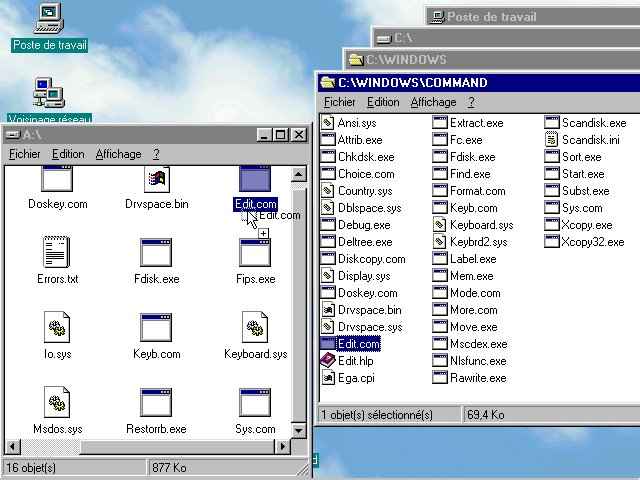Click the Poste de travail desktop icon
The image size is (640, 480).
(x=49, y=27)
